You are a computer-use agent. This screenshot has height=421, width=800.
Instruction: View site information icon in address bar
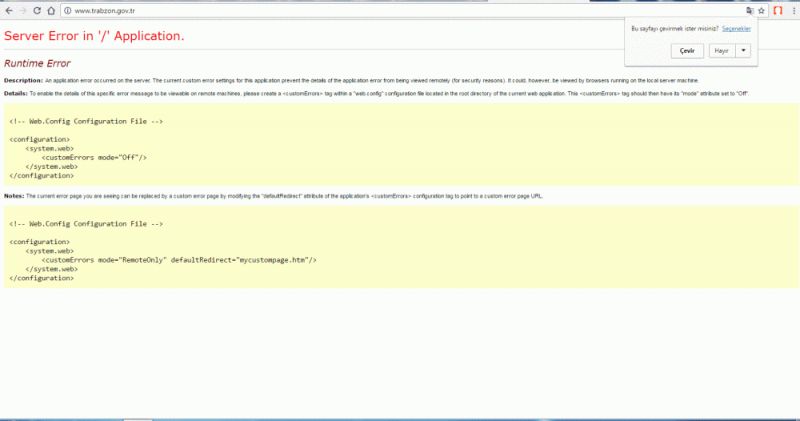click(x=67, y=10)
